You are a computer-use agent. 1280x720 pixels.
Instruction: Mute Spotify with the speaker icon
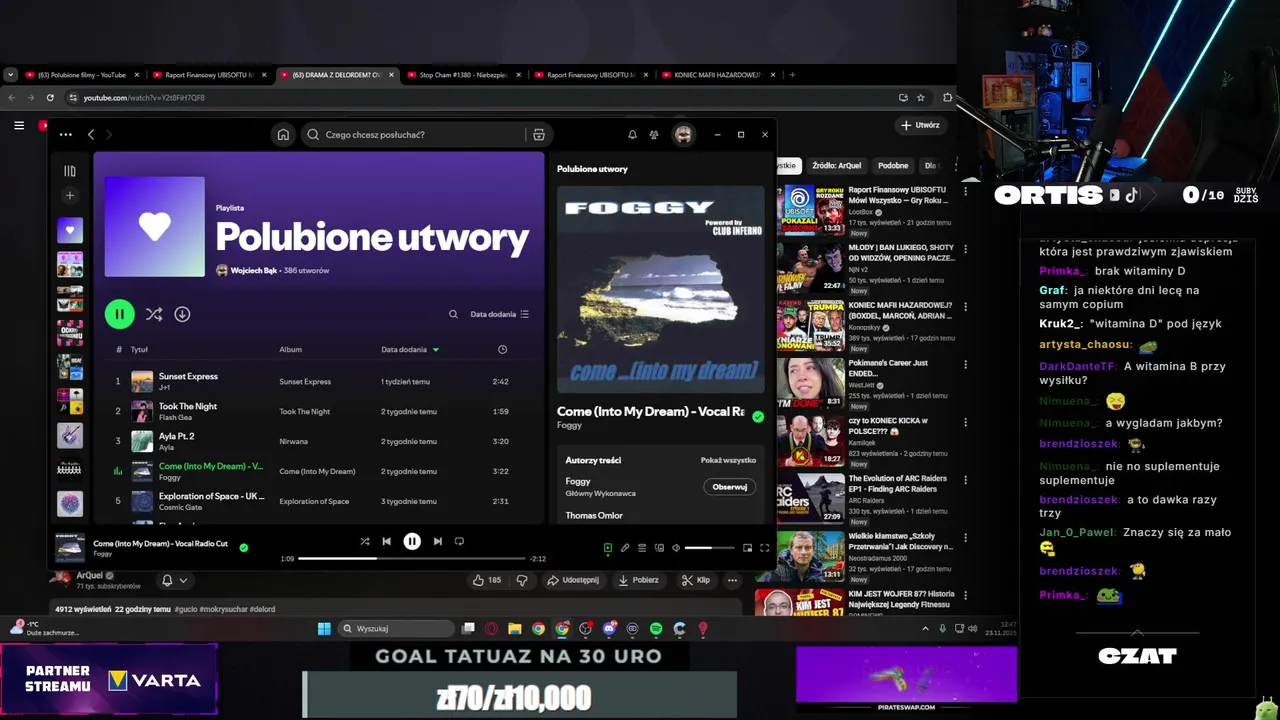(676, 548)
